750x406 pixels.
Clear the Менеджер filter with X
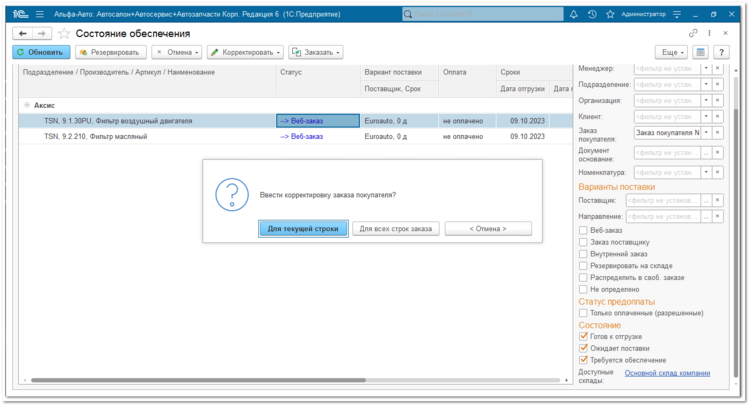[x=717, y=68]
